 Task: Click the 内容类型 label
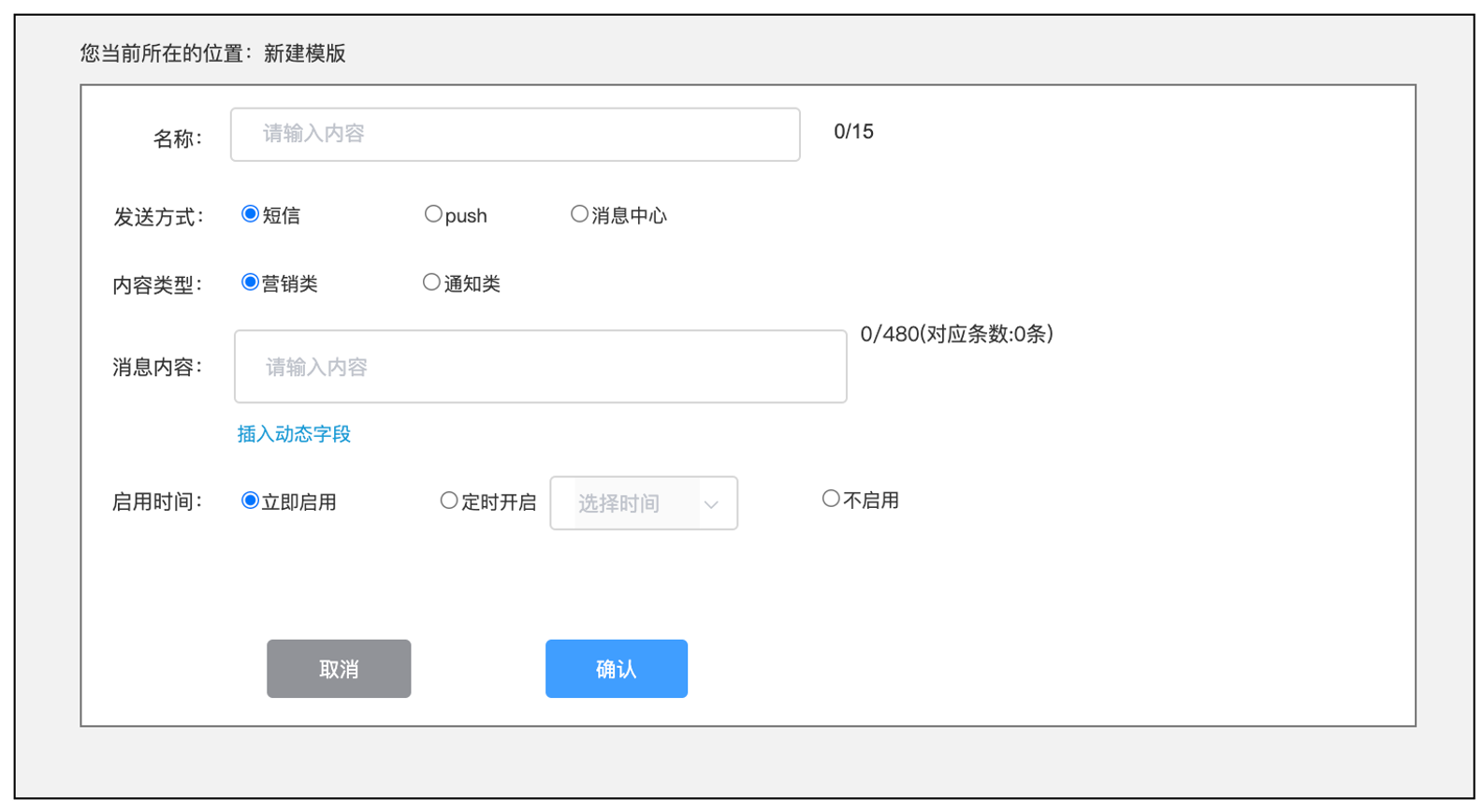tap(157, 285)
